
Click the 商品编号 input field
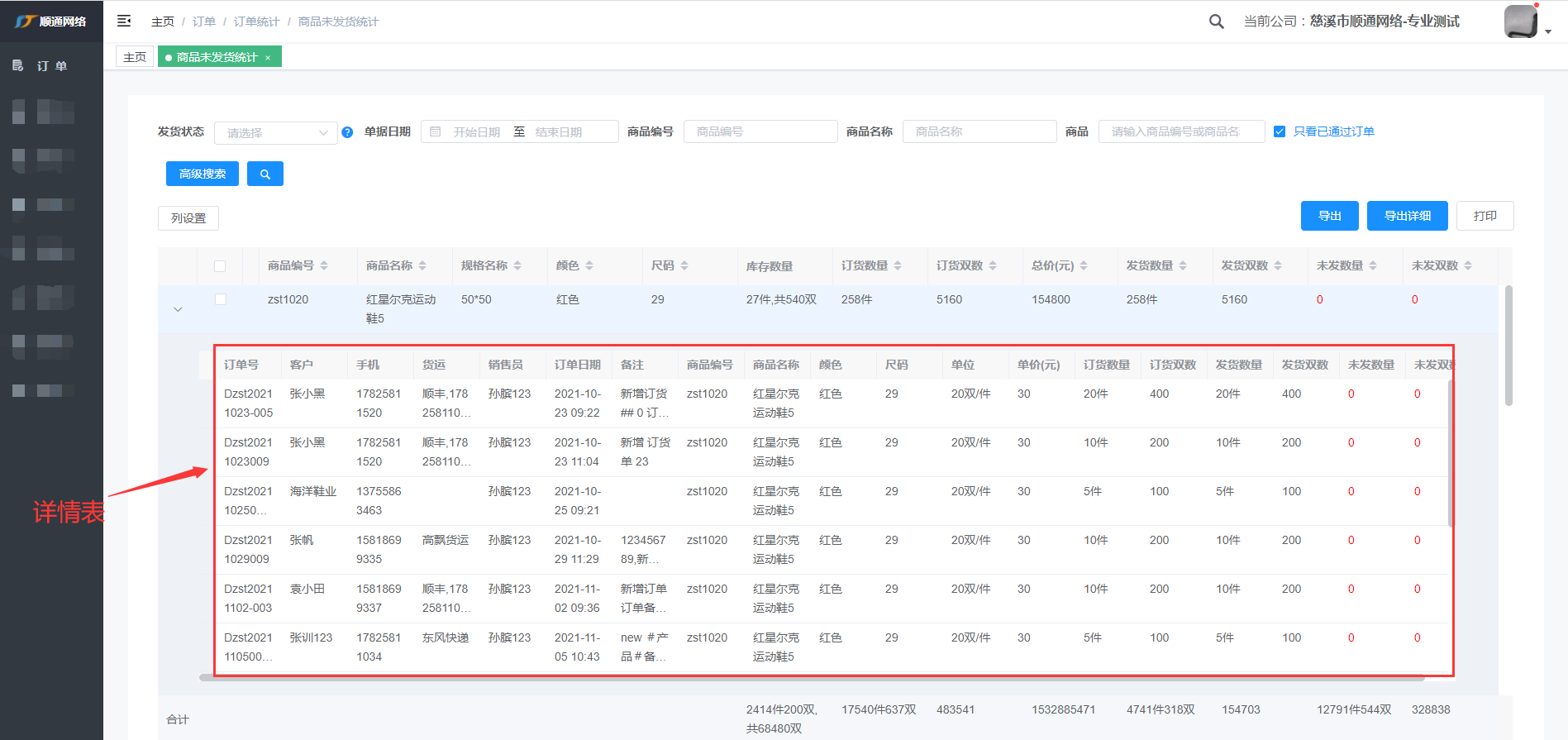tap(760, 131)
